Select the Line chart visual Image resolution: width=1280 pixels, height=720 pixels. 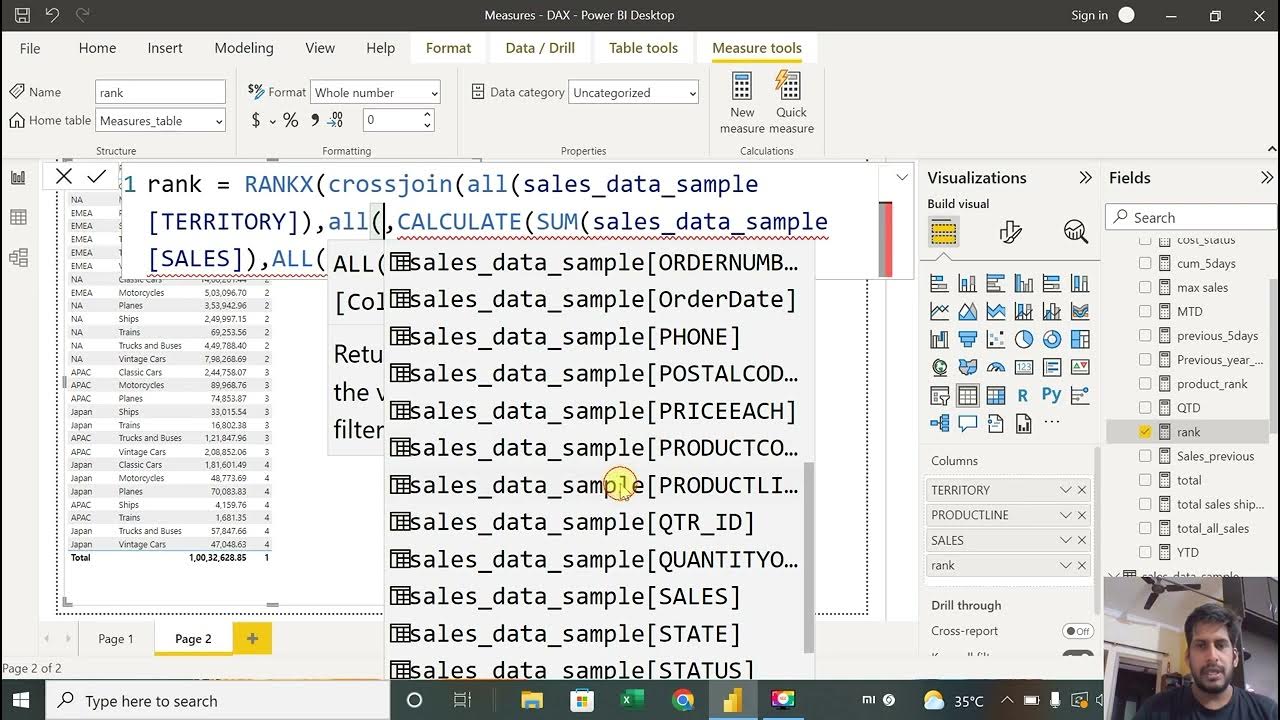[x=939, y=311]
